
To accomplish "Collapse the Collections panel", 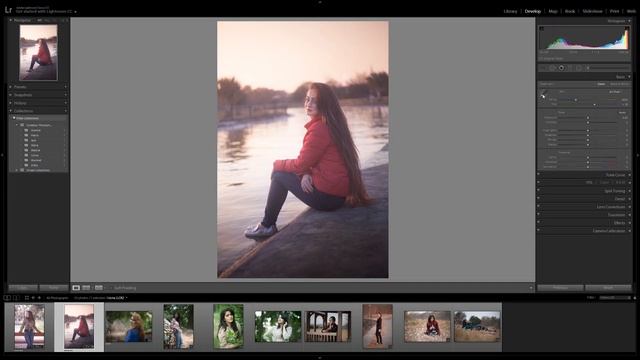I will 11,111.
